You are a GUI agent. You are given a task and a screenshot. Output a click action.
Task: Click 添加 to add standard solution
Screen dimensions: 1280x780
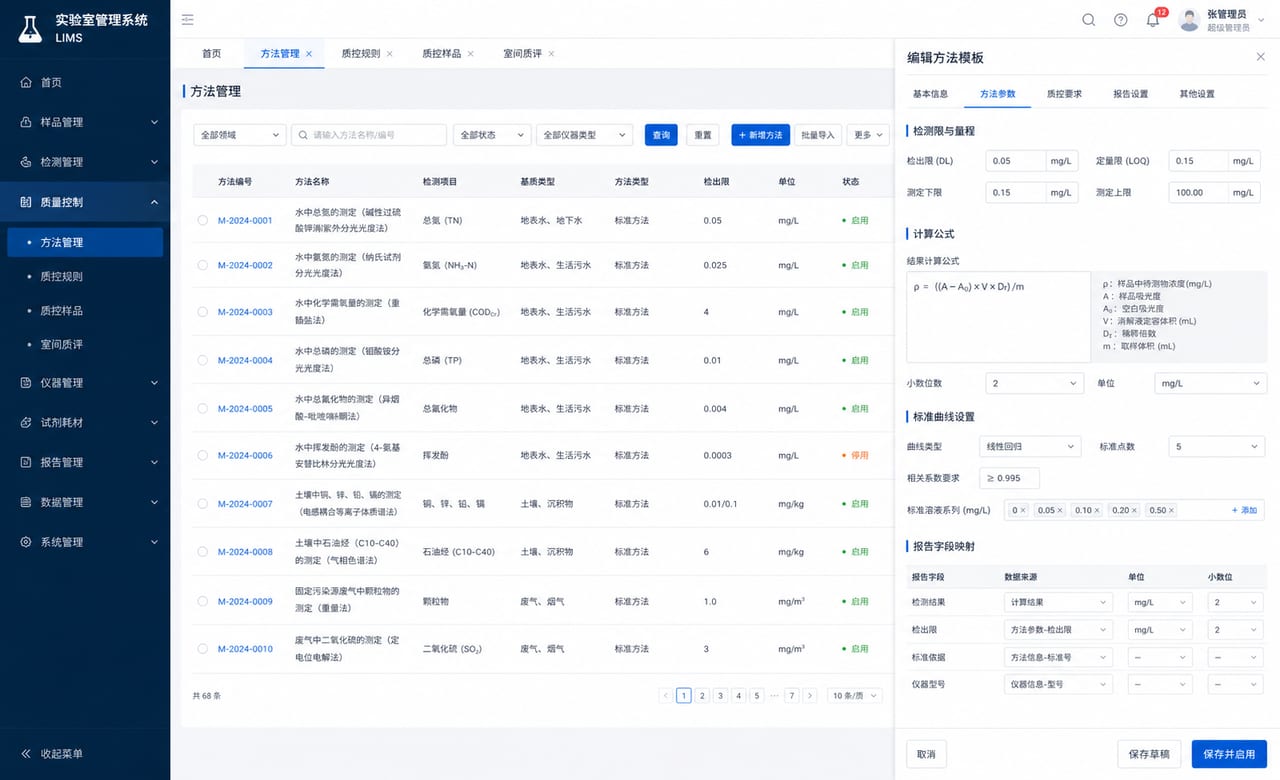point(1244,510)
